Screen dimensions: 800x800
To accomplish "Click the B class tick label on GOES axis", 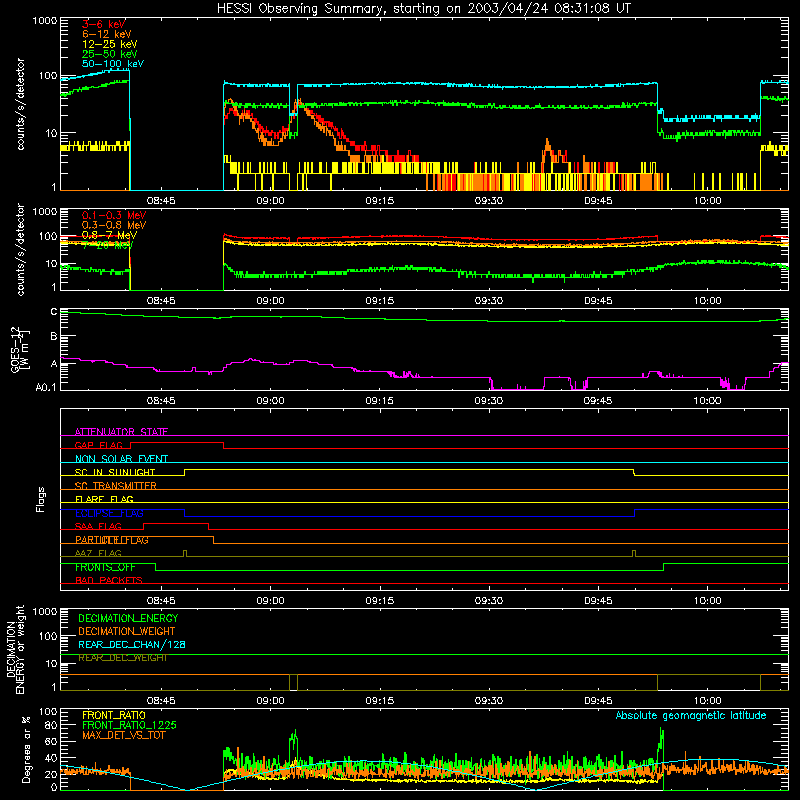I will tap(54, 337).
